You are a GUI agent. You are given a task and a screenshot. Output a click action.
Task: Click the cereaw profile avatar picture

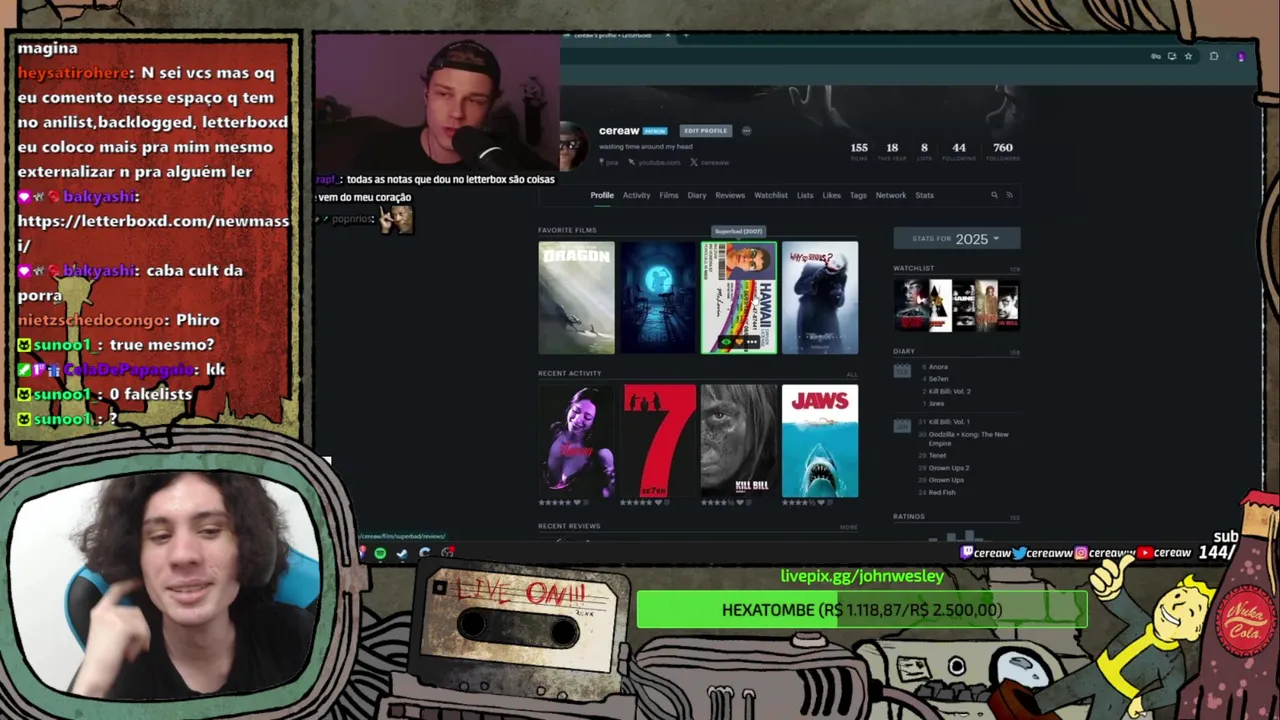[572, 147]
